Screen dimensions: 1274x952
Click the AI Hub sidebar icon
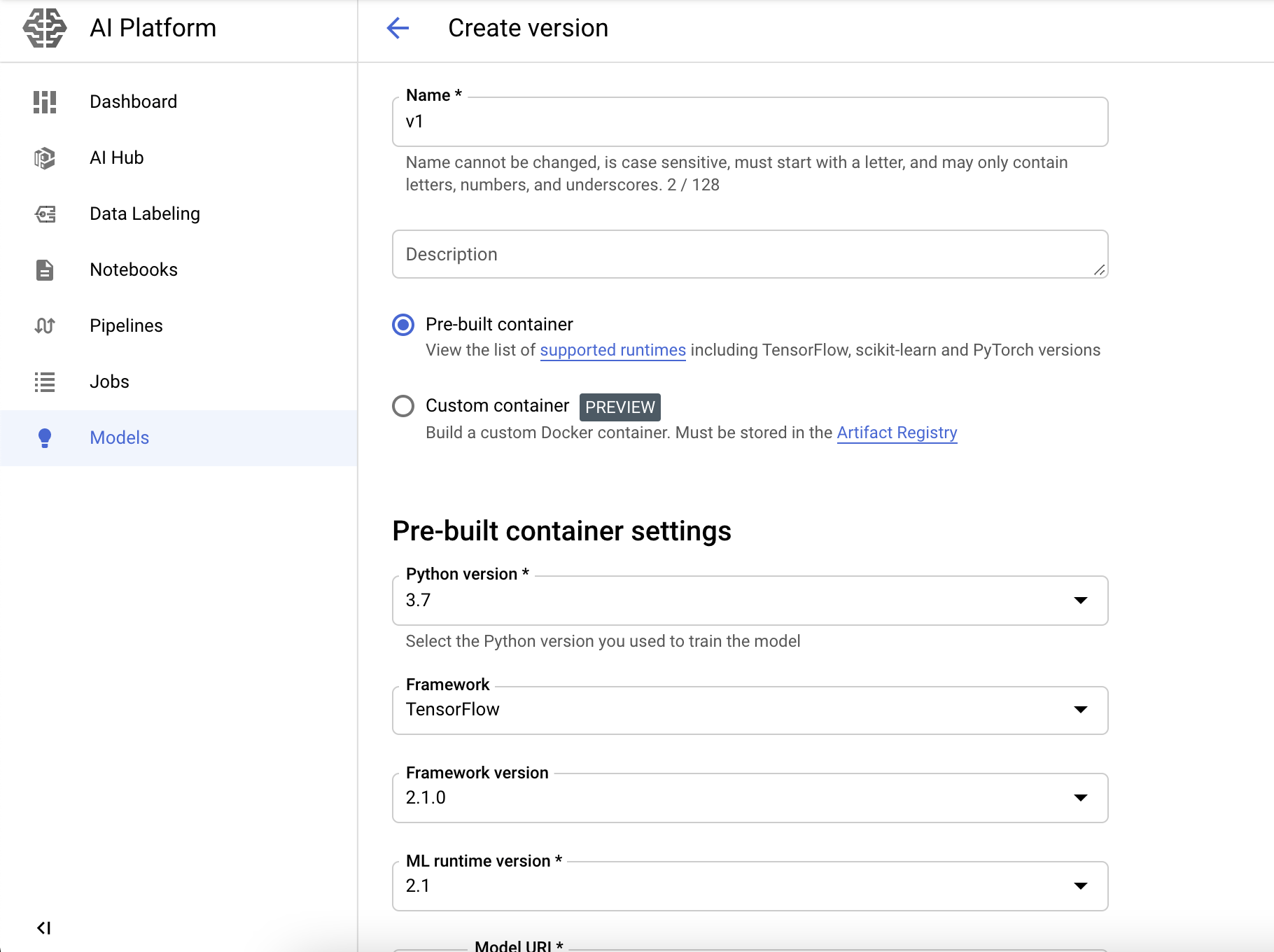coord(45,158)
